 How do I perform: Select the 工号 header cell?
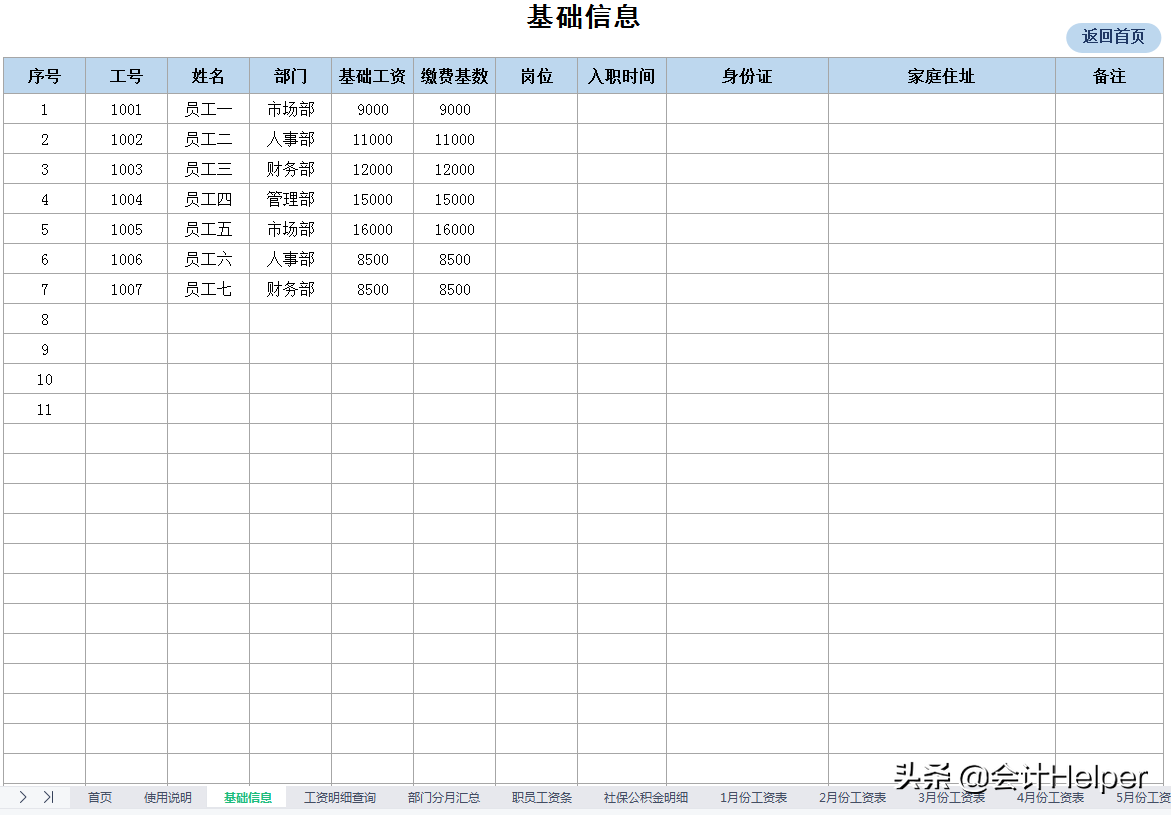126,76
